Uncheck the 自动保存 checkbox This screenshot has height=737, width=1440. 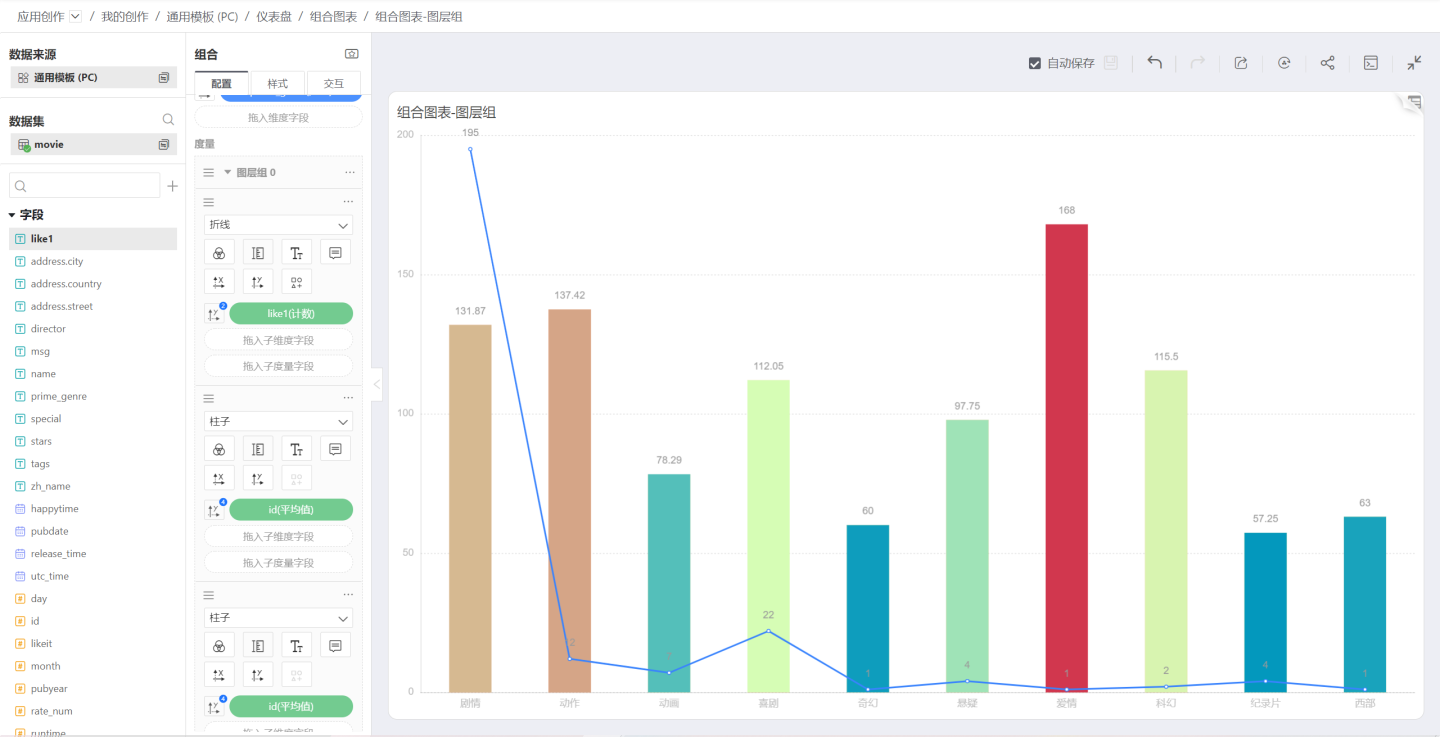[1035, 63]
